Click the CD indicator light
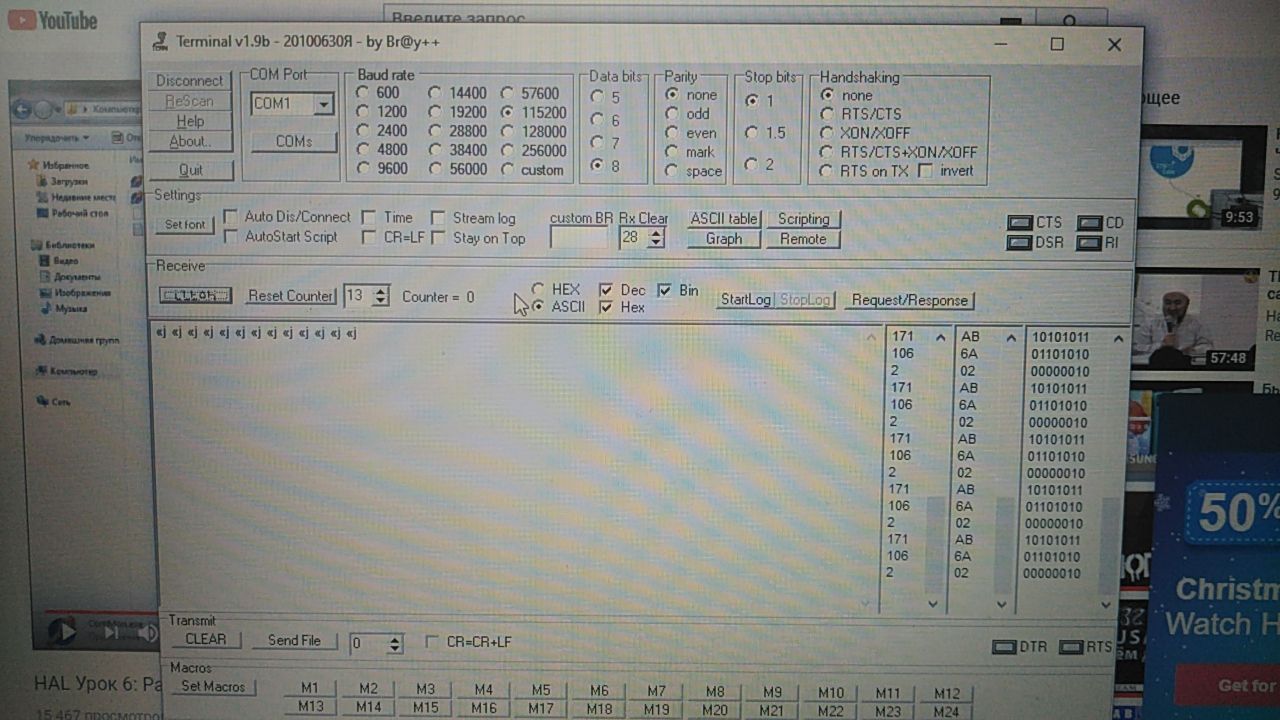 tap(1088, 223)
